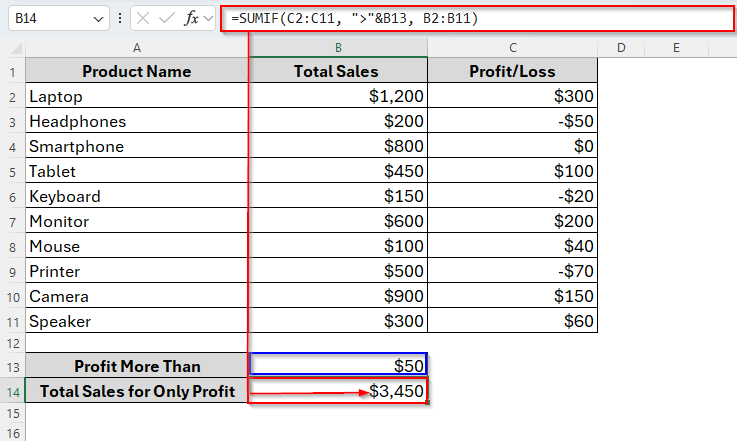Select row 13 header
The width and height of the screenshot is (737, 441).
tap(12, 366)
